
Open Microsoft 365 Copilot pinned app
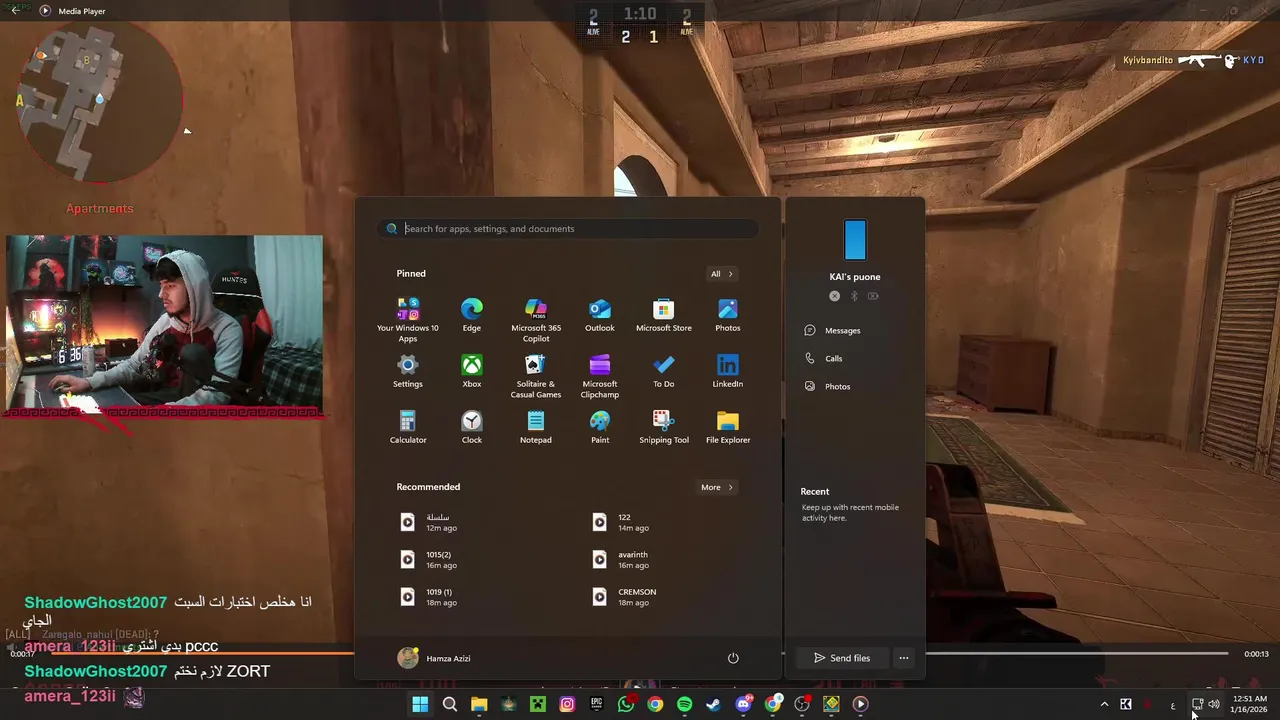coord(536,319)
